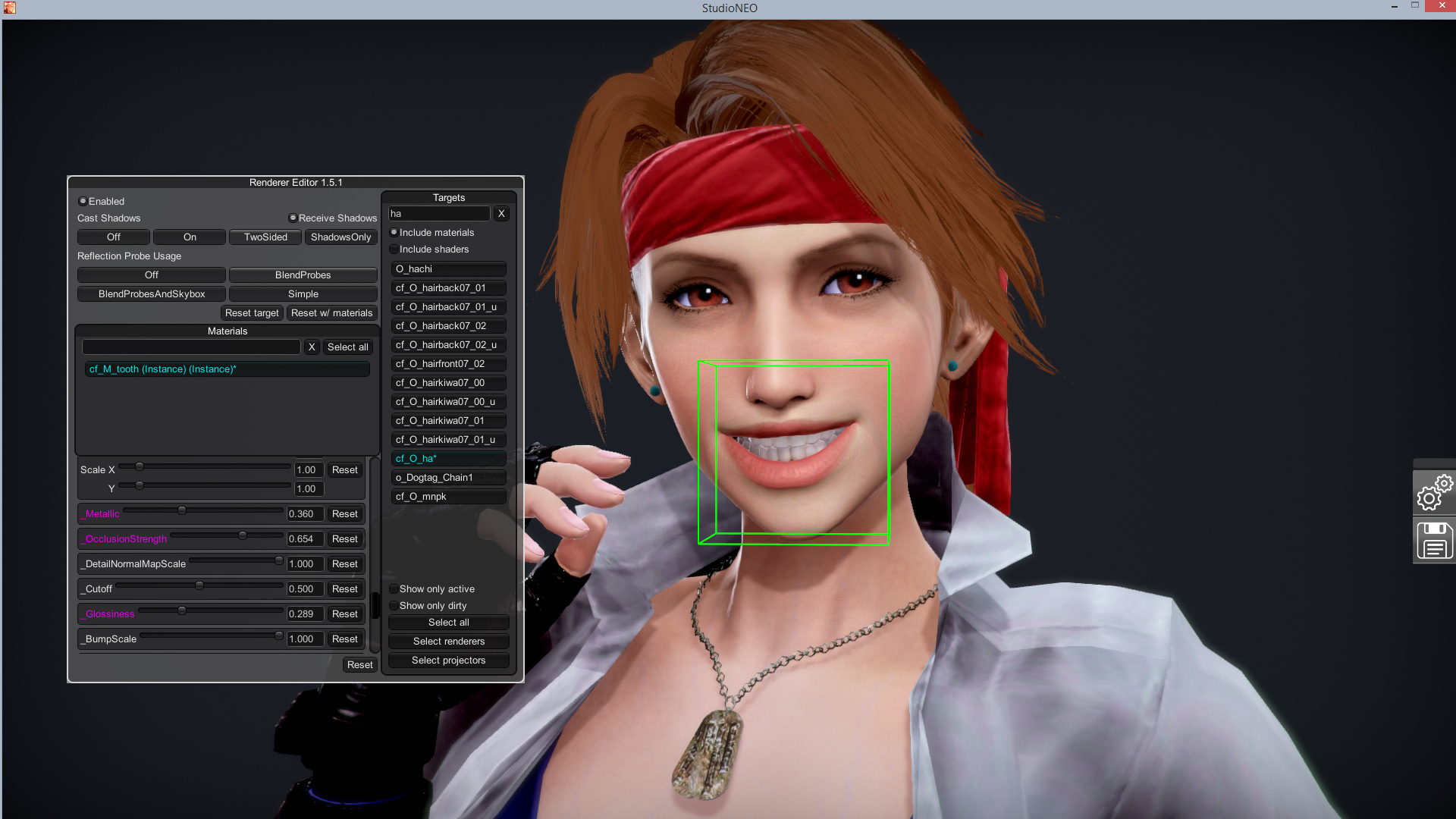Viewport: 1456px width, 819px height.
Task: Minimize the StudioNEO window
Action: 1394,7
